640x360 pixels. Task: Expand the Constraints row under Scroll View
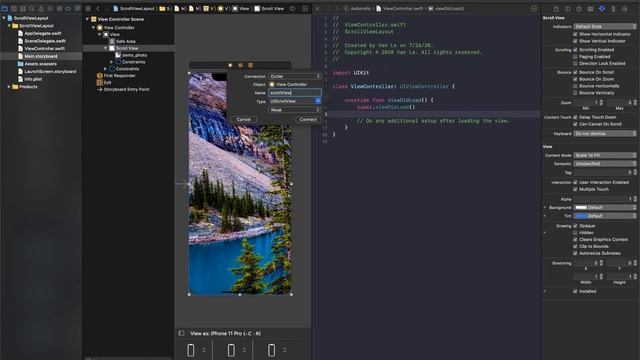tap(111, 62)
